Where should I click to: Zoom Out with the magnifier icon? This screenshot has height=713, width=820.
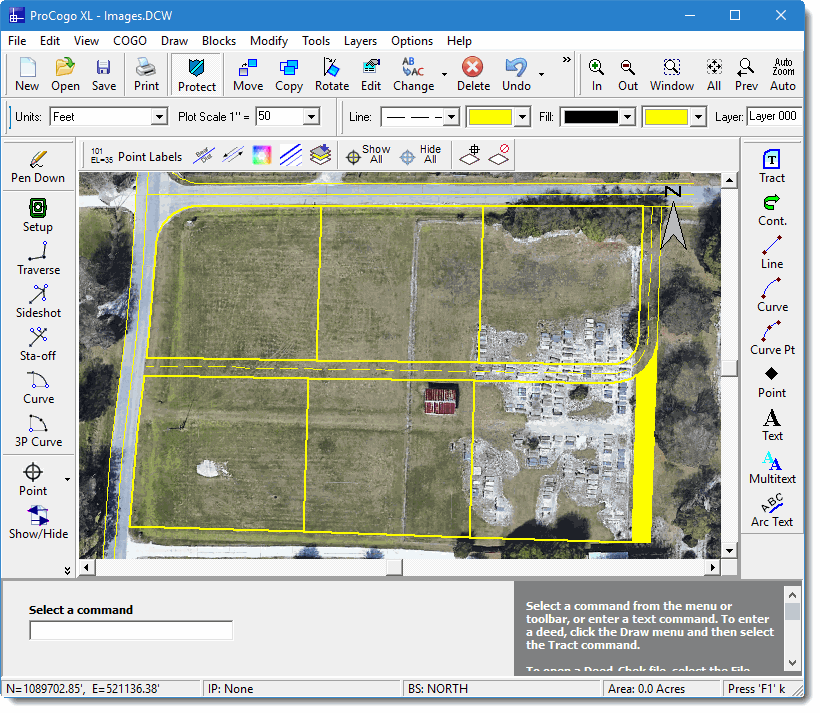(628, 74)
